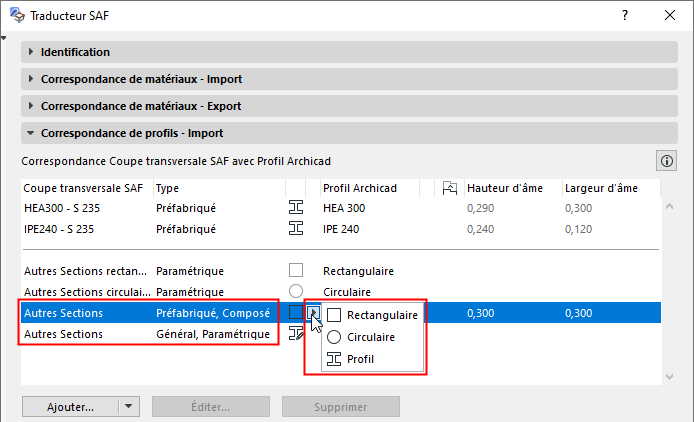694x422 pixels.
Task: Click the Préfabriqué, Composé type cell
Action: pyautogui.click(x=213, y=313)
